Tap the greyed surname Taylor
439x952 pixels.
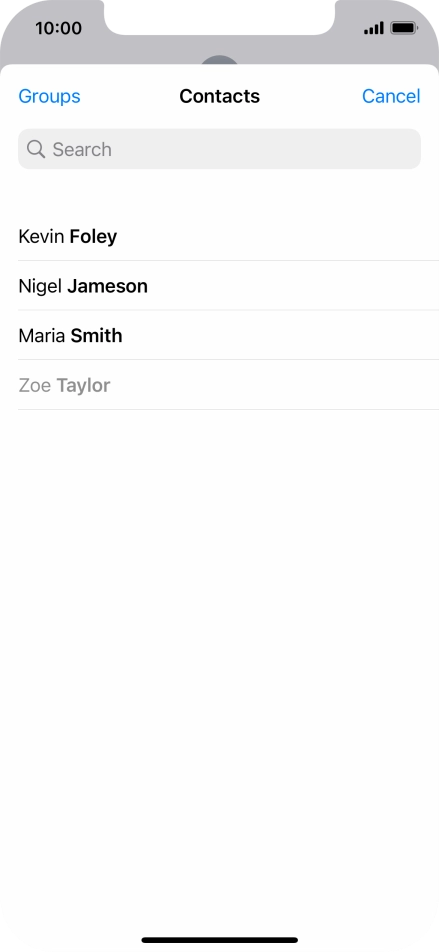click(x=84, y=385)
